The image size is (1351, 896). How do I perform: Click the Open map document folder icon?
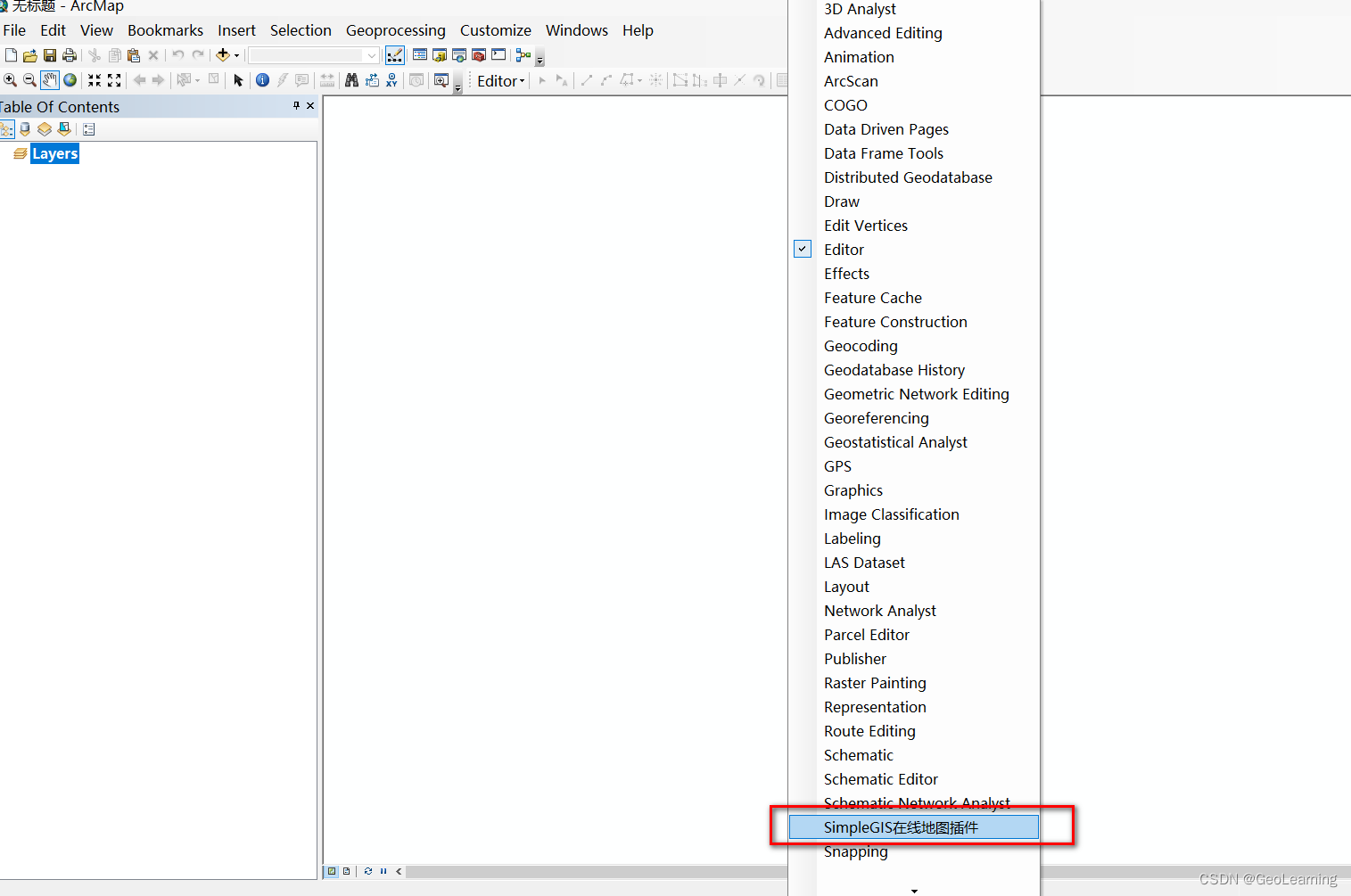[29, 55]
